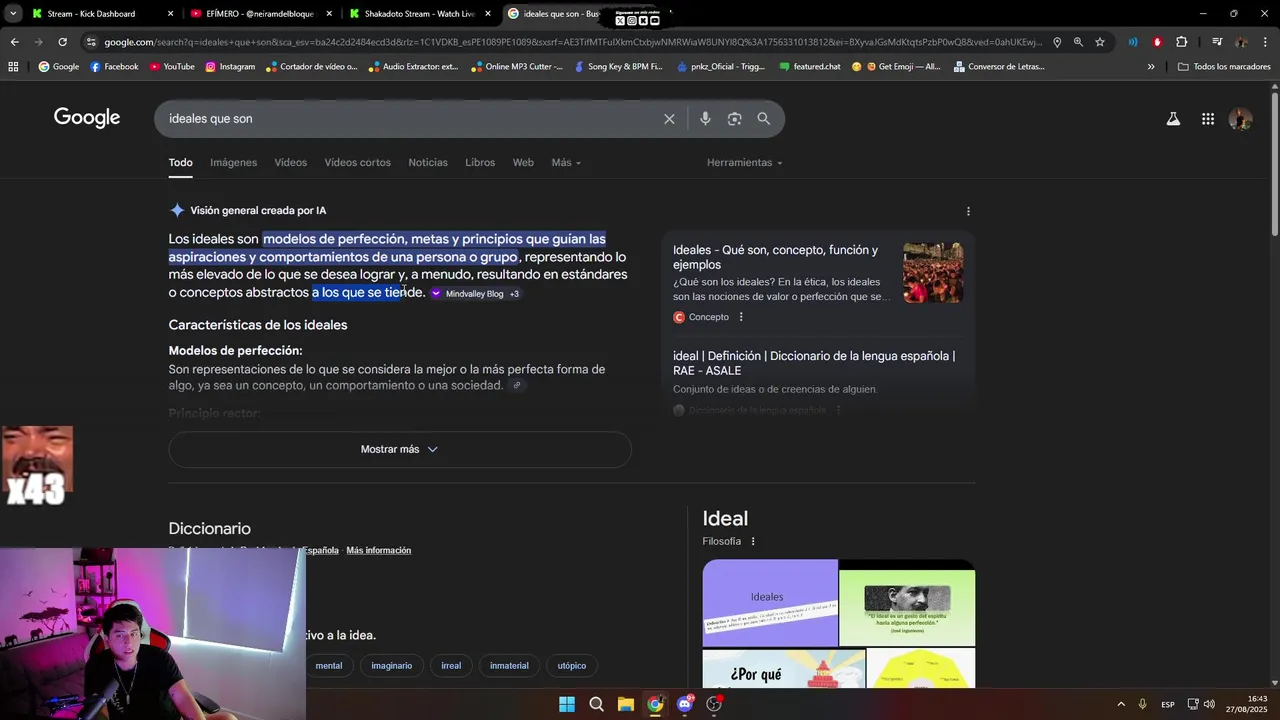The height and width of the screenshot is (720, 1280).
Task: Open the Facebook bookmark
Action: point(114,67)
